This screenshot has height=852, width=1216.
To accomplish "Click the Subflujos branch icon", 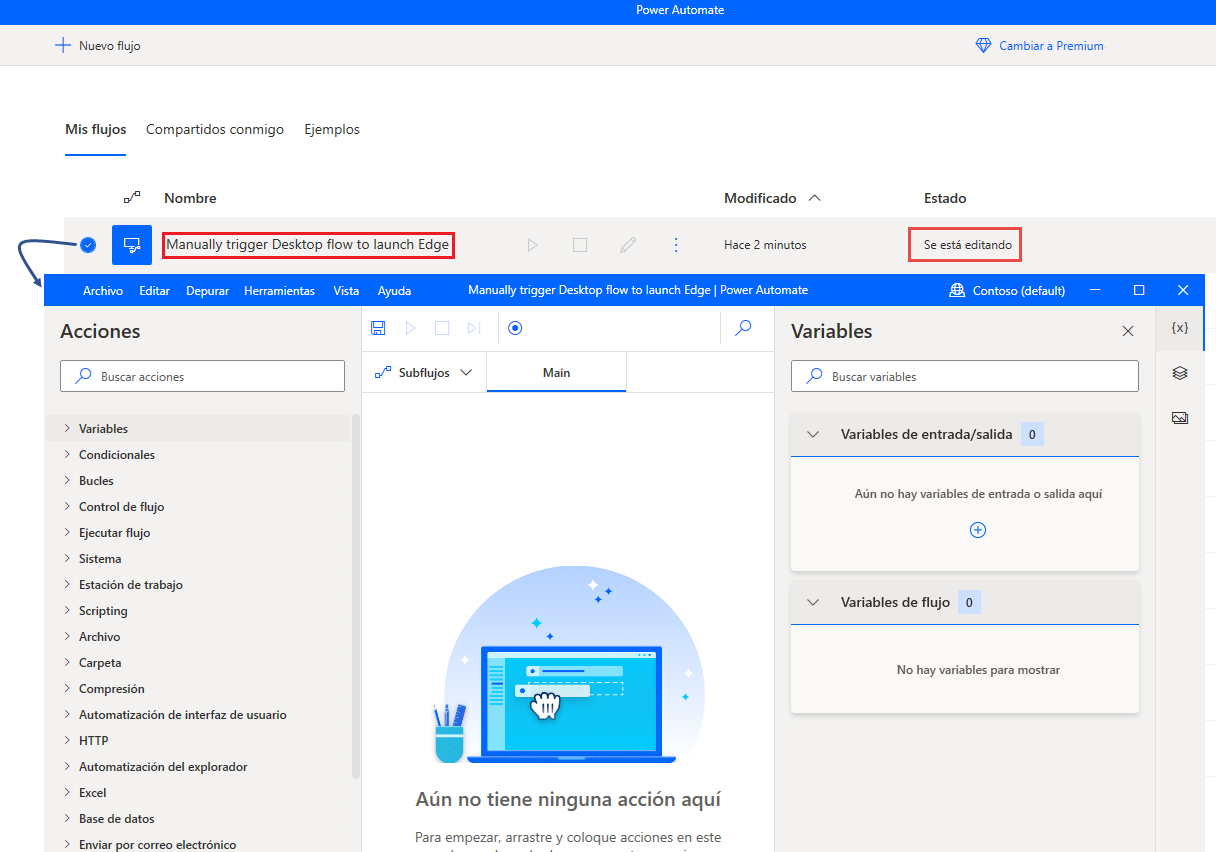I will click(383, 373).
